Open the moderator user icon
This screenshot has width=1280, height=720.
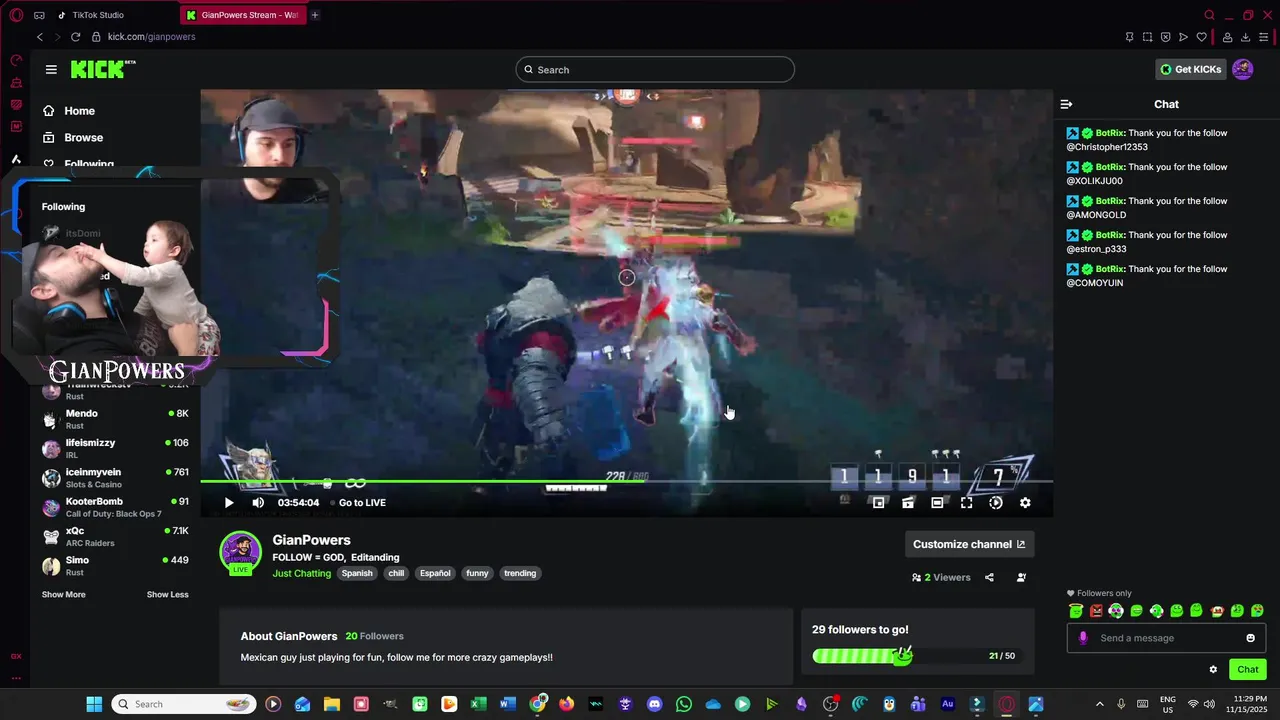1021,577
